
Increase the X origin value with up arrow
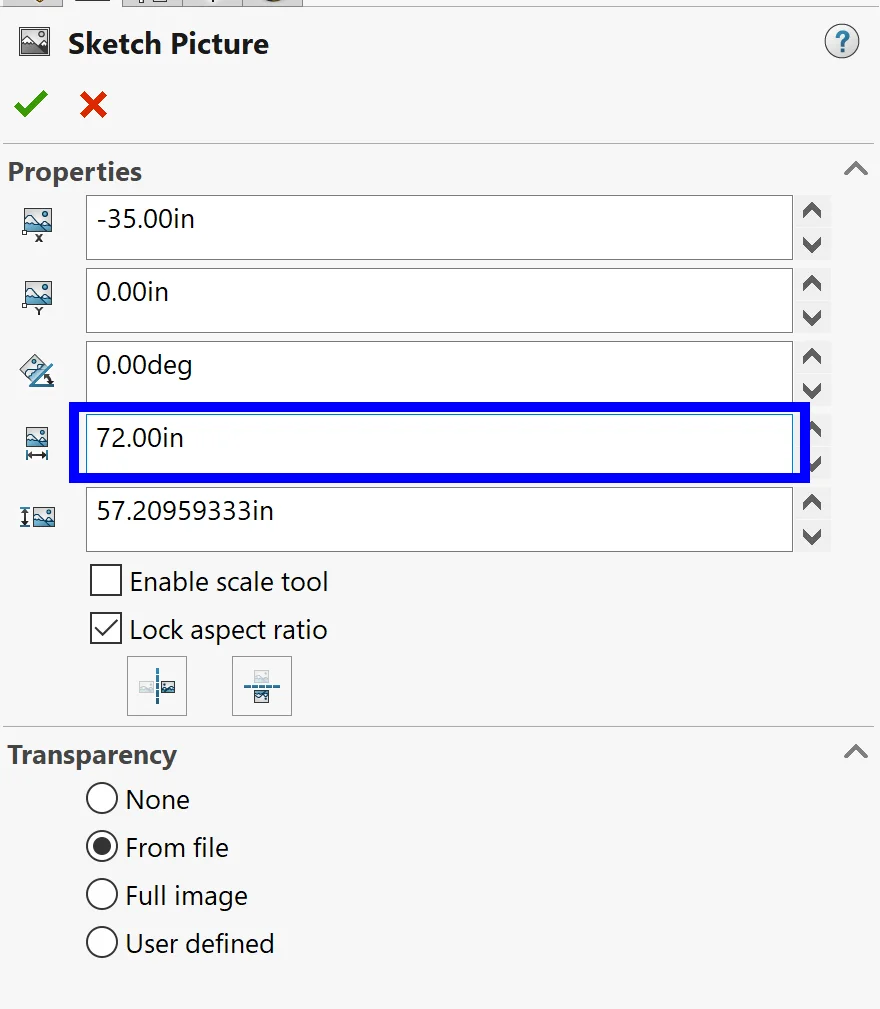(x=812, y=211)
